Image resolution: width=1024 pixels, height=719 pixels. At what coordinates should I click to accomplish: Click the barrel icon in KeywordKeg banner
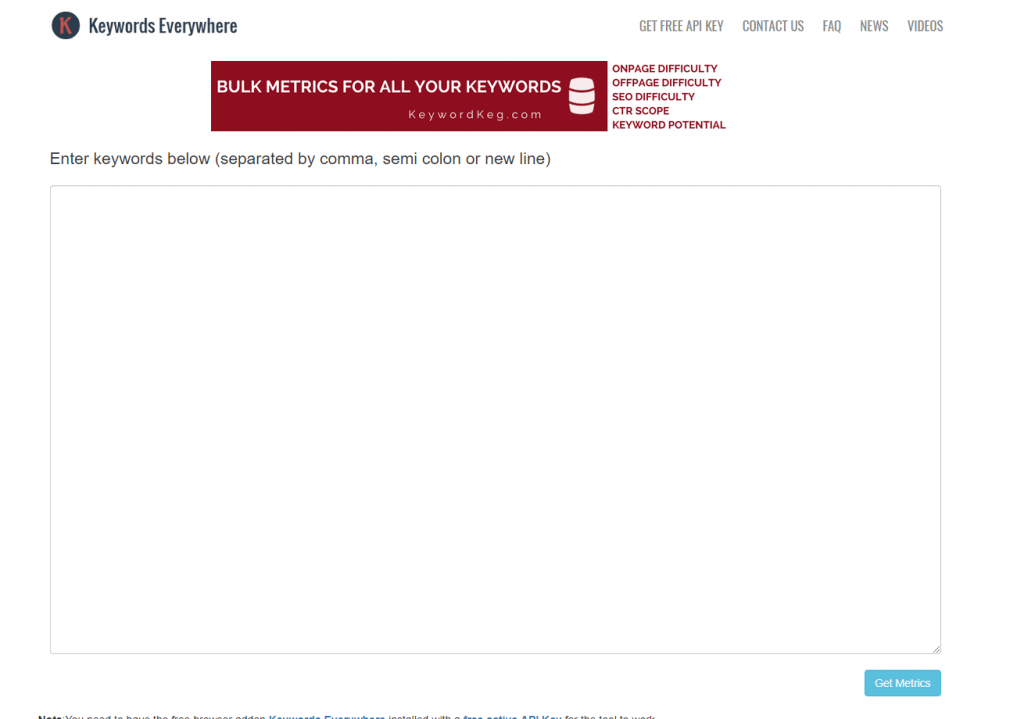tap(581, 96)
